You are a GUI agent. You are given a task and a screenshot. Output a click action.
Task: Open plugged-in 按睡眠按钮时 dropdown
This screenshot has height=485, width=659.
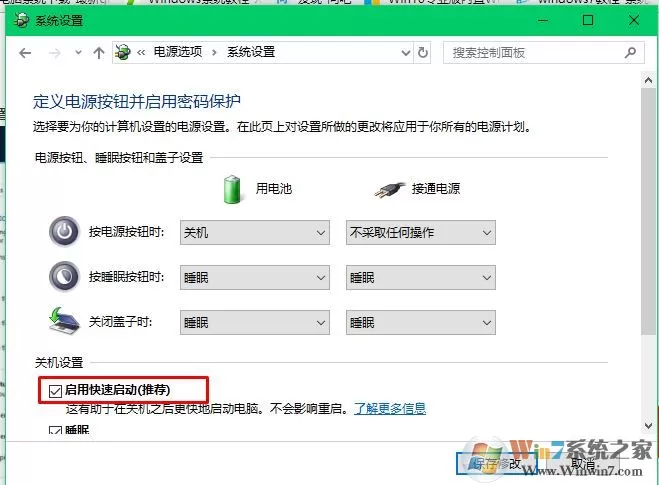(x=421, y=277)
